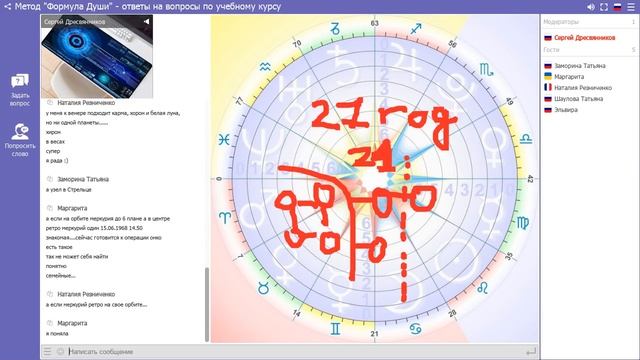Enter fullscreen mode from the top bar

click(x=604, y=7)
